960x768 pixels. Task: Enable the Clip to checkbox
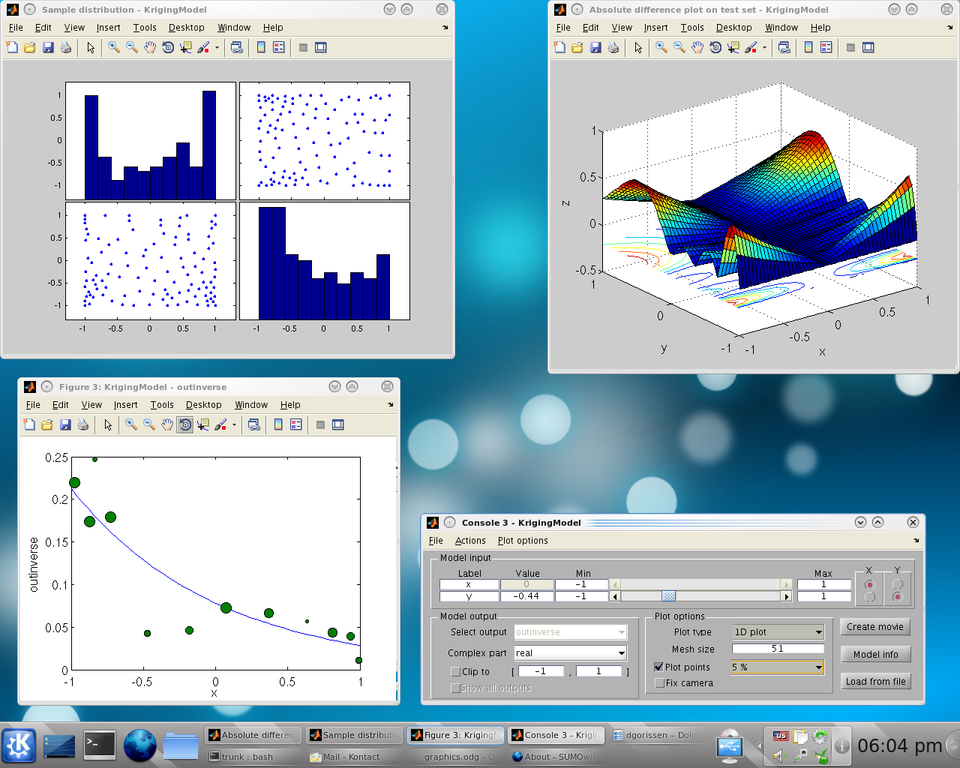tap(456, 672)
